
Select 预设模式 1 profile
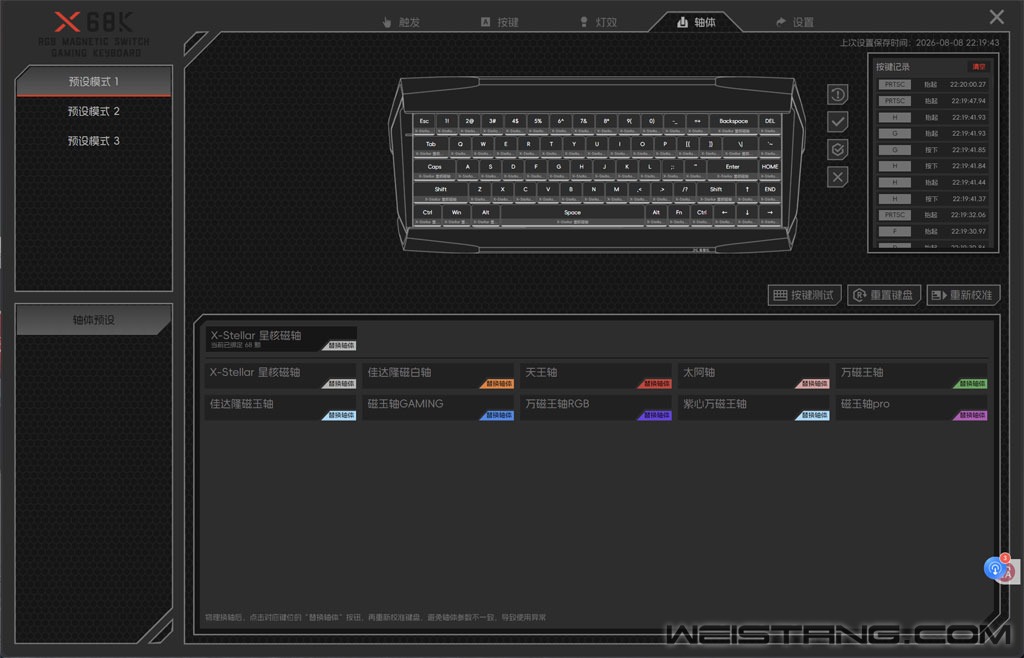93,82
